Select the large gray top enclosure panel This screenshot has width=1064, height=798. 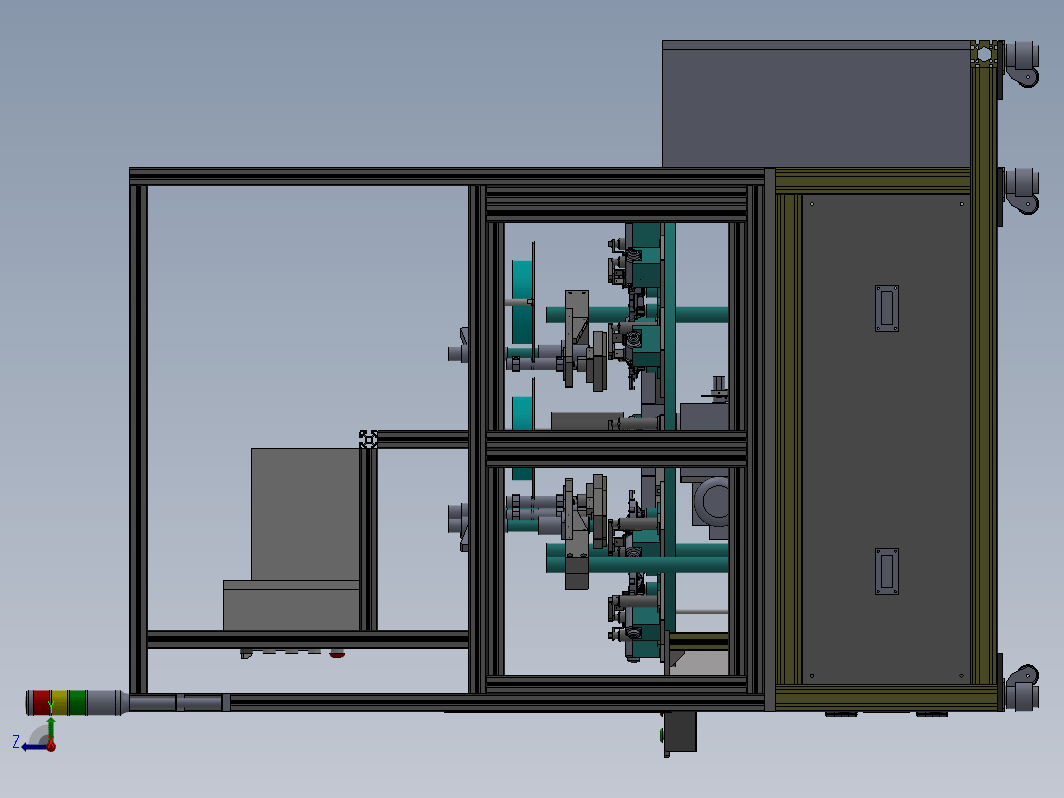click(x=816, y=104)
